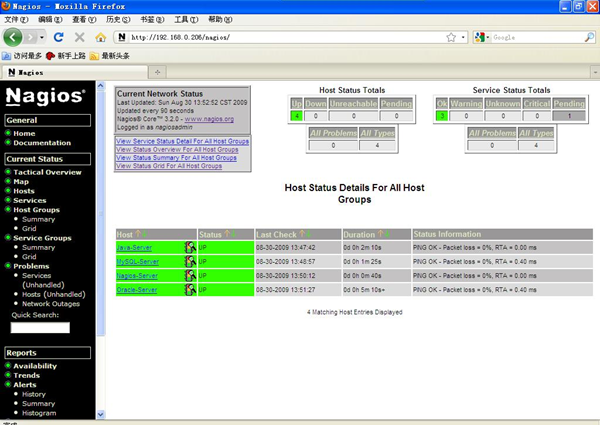
Task: Click the Service Status Totals Critical header
Action: [537, 103]
